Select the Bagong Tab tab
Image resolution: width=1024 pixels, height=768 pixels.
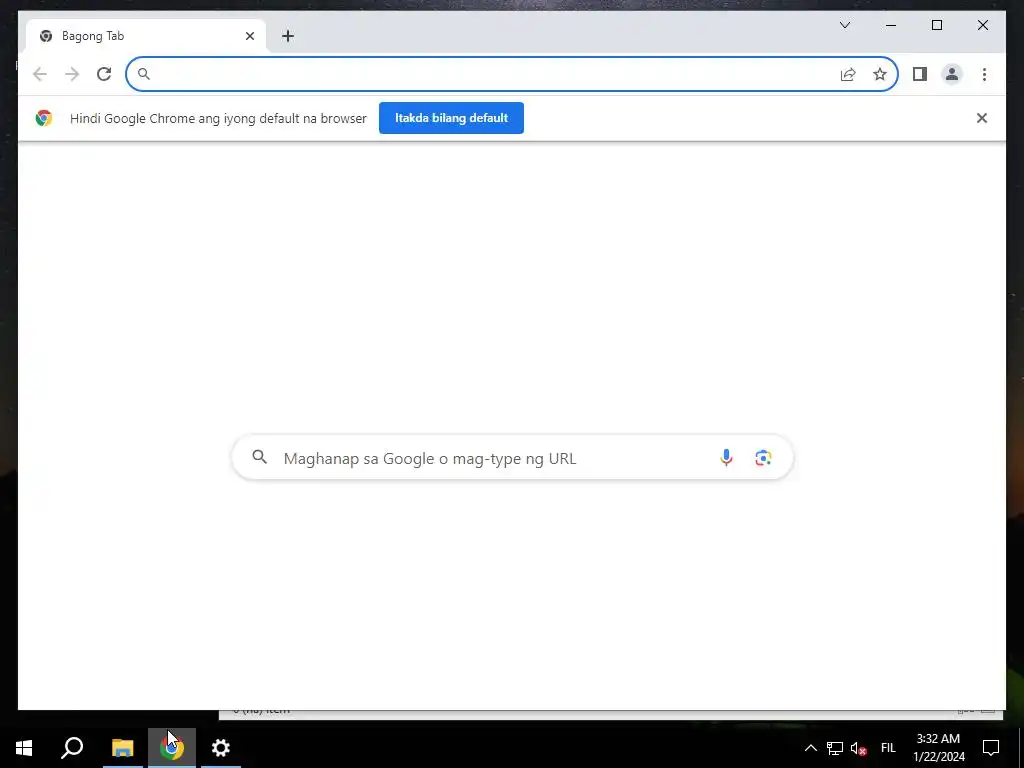tap(146, 36)
